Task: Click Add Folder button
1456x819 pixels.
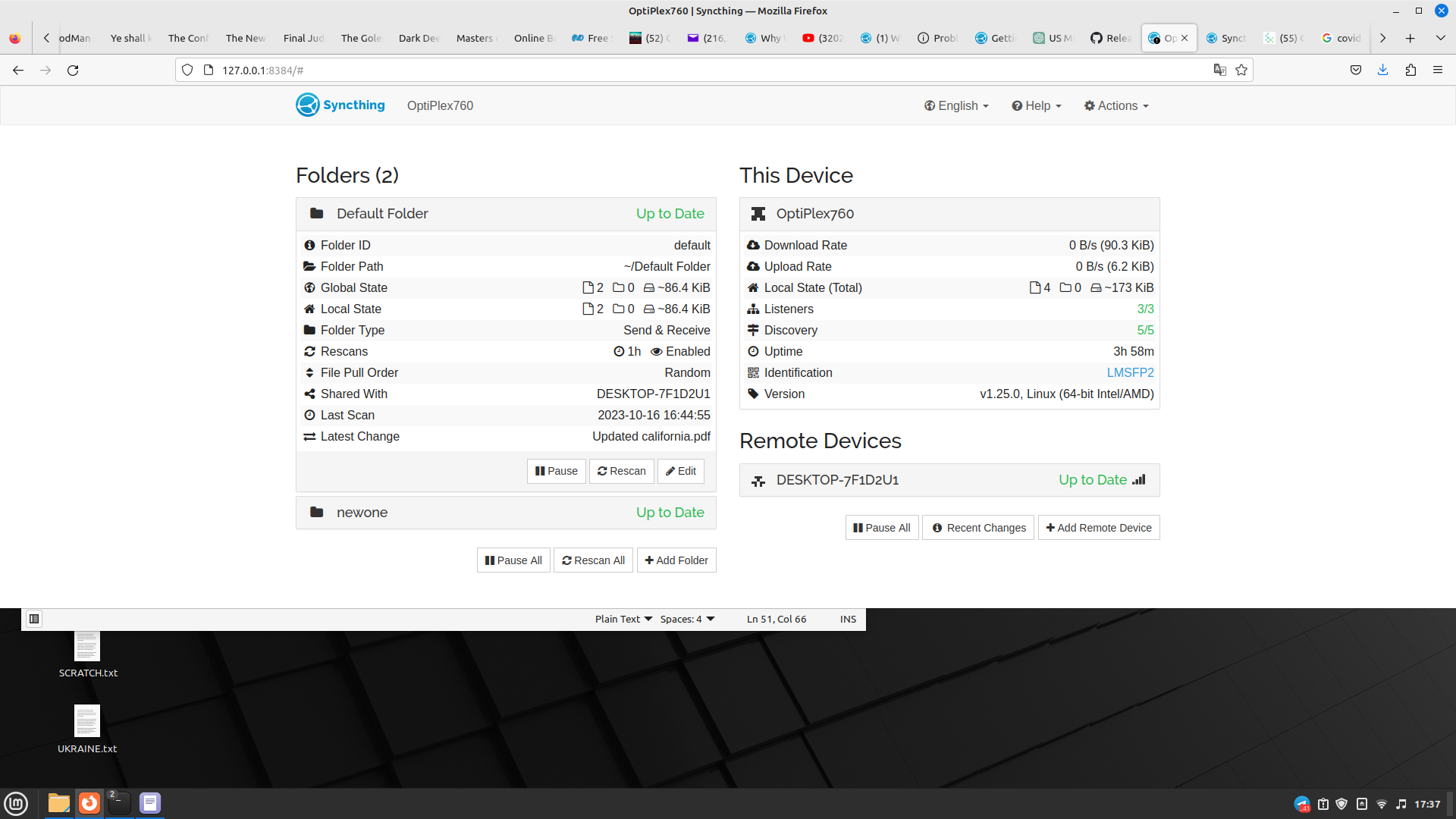Action: [x=676, y=560]
